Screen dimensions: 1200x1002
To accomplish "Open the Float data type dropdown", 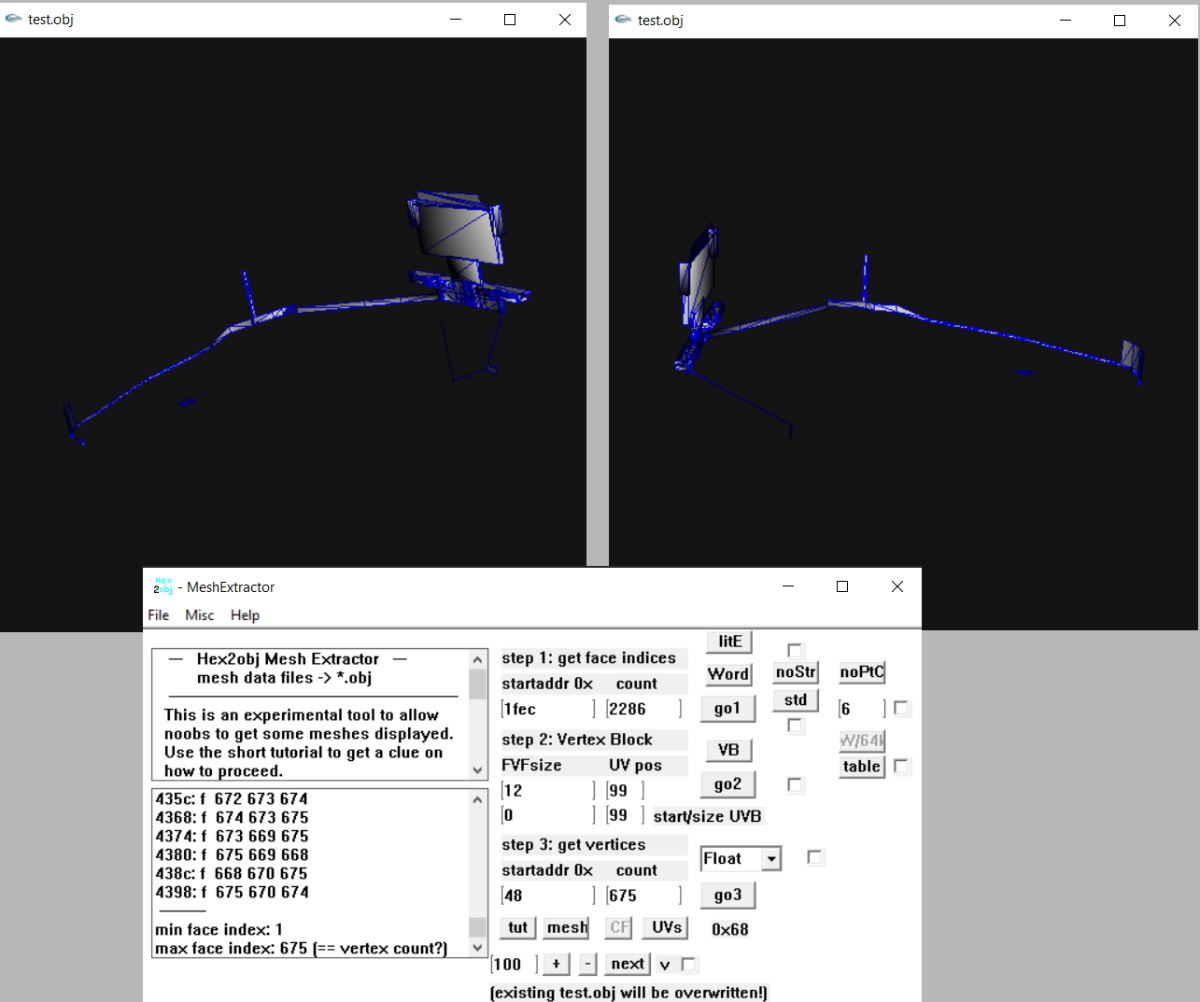I will point(770,858).
